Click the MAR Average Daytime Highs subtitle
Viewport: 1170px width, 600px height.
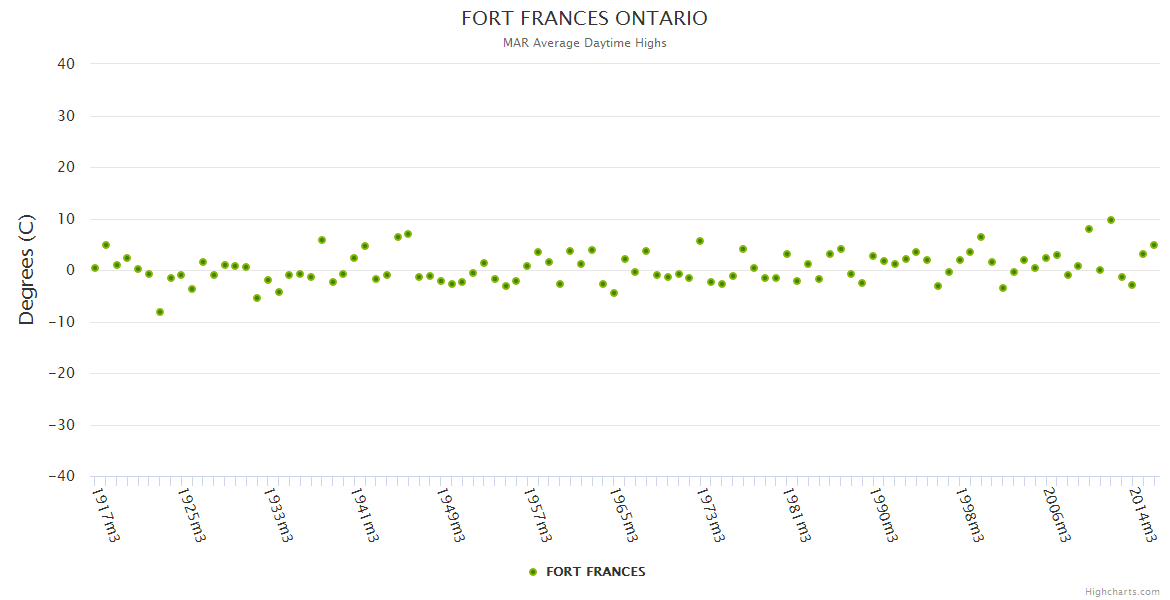tap(584, 43)
